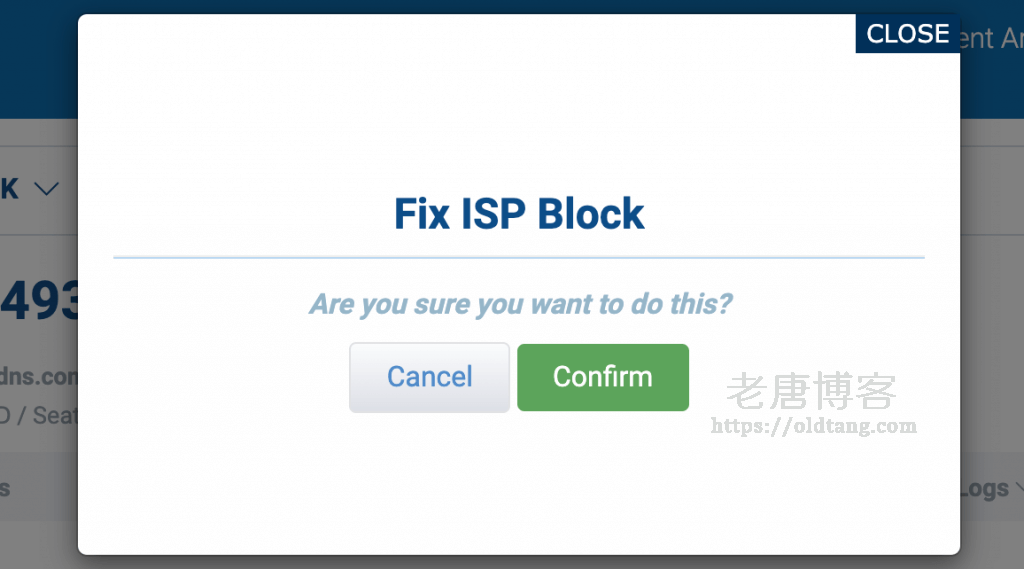Click the Fix ISP Block heading
The height and width of the screenshot is (569, 1024).
click(x=519, y=214)
